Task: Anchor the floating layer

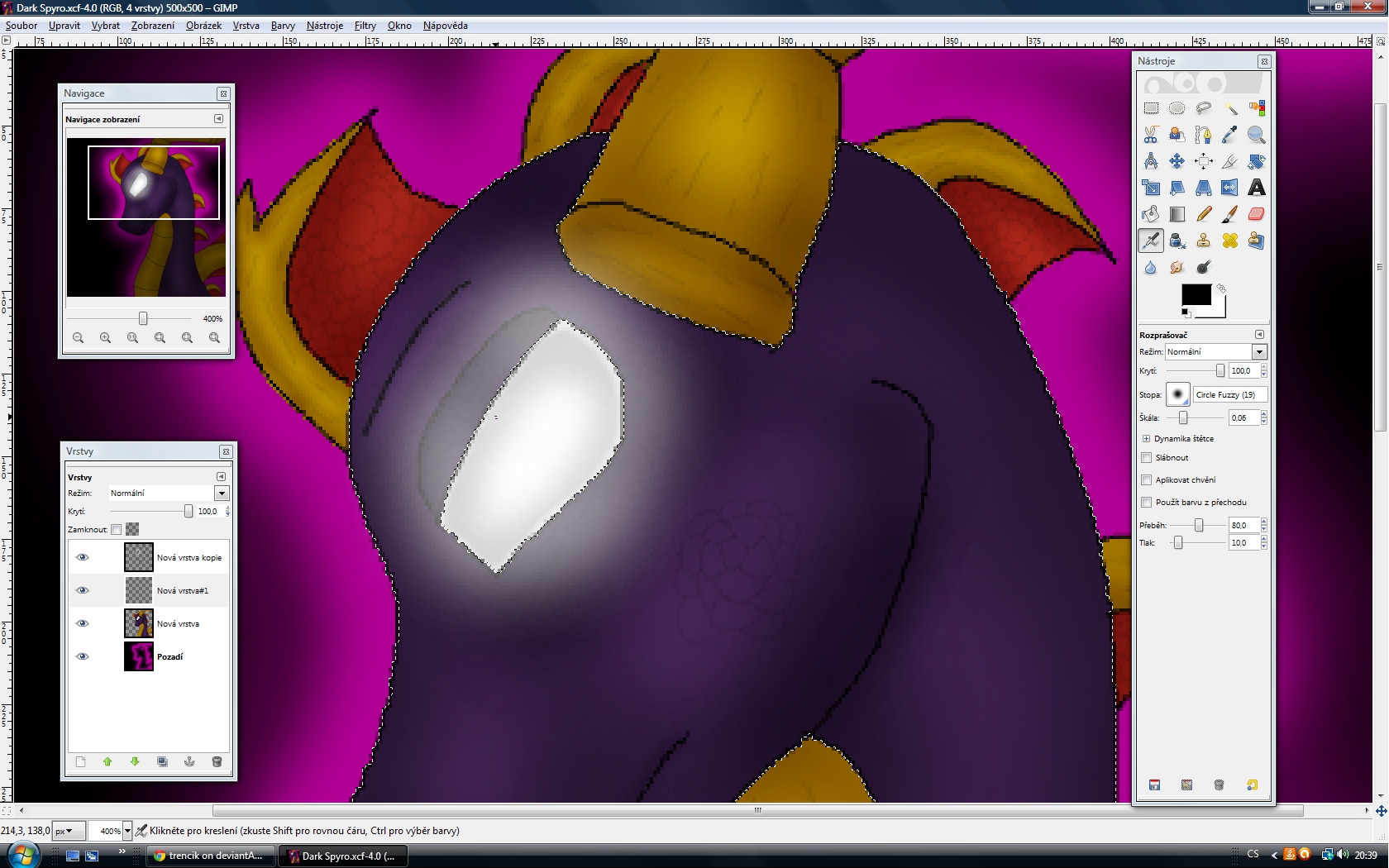Action: click(189, 762)
